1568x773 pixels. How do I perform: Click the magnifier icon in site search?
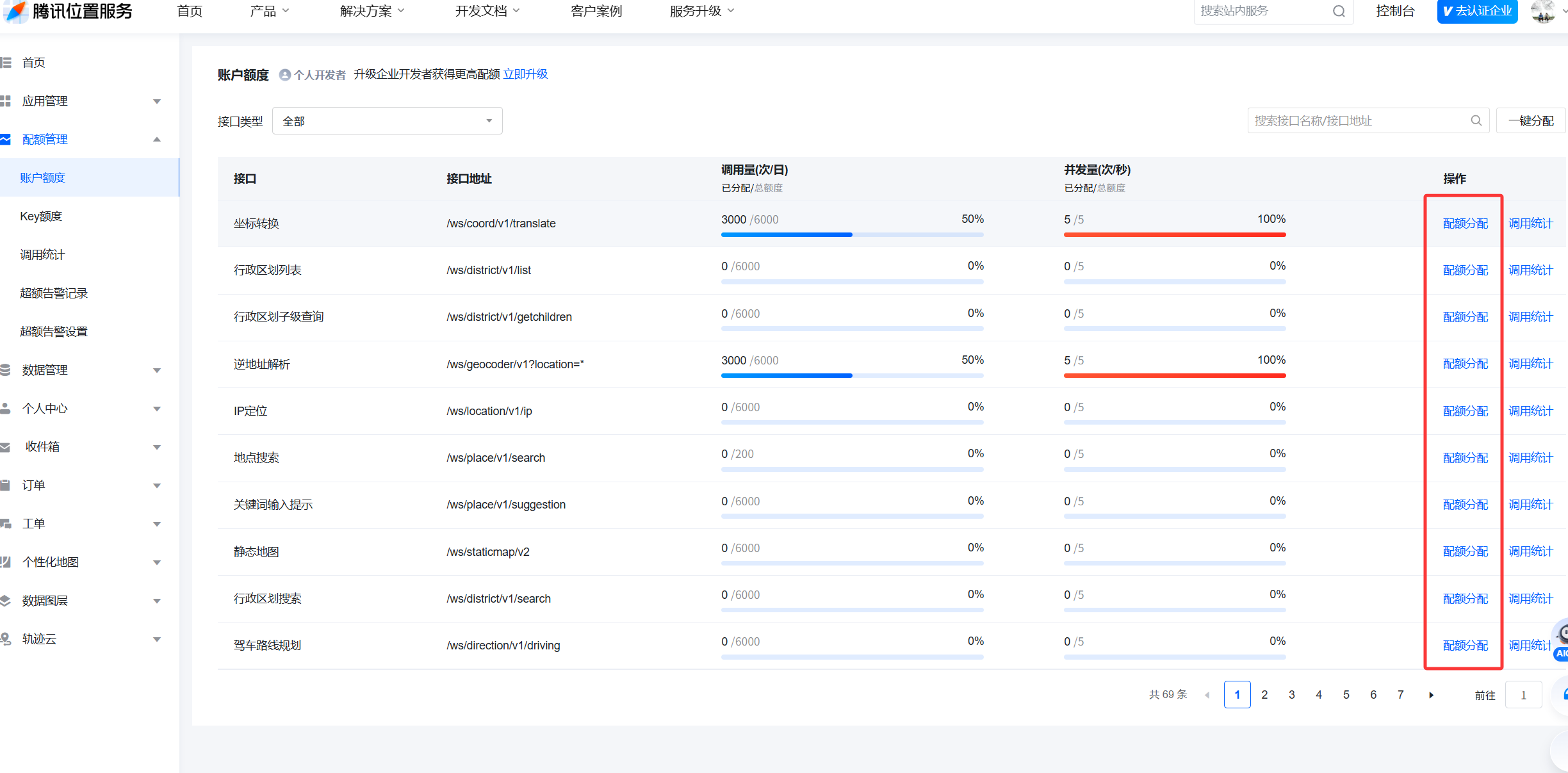pos(1339,11)
